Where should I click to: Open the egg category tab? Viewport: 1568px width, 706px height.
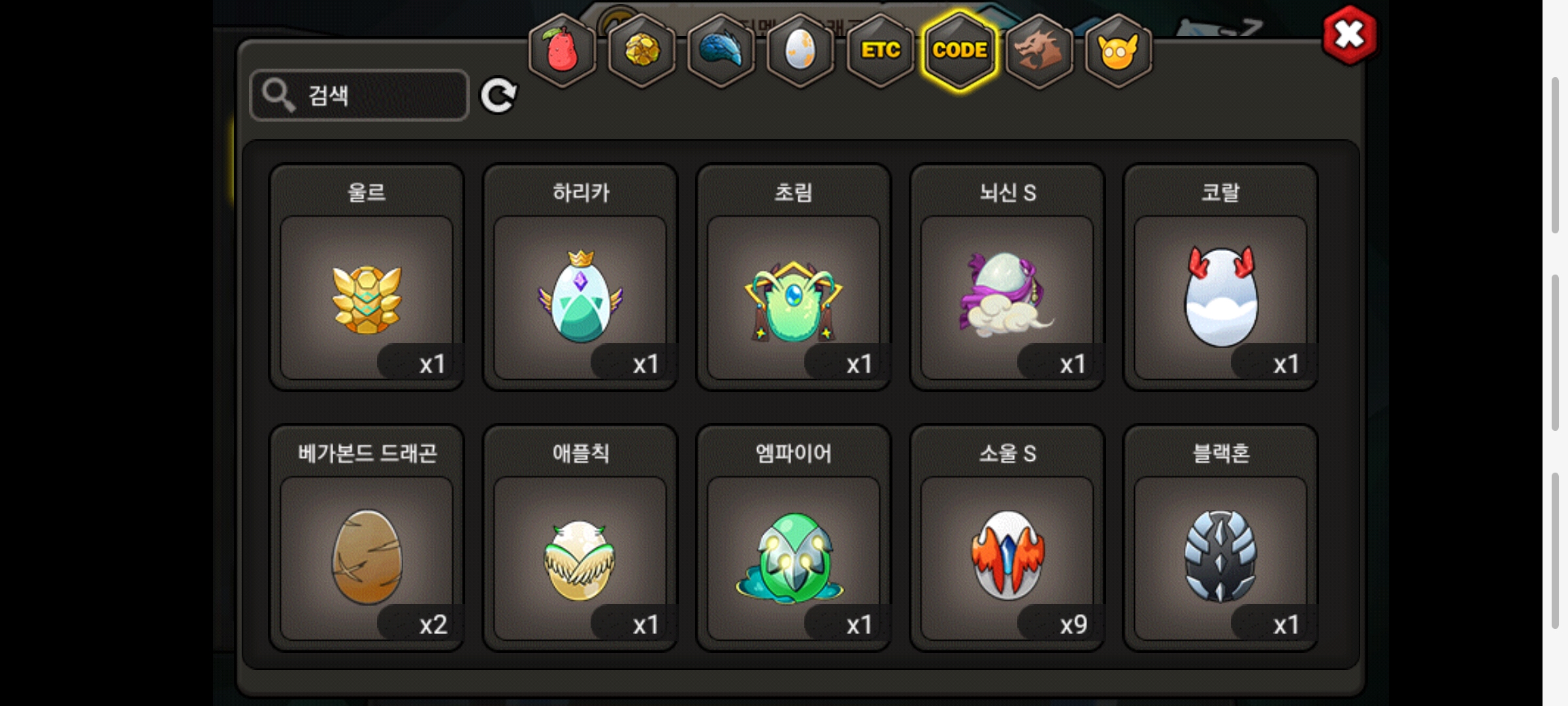coord(800,50)
